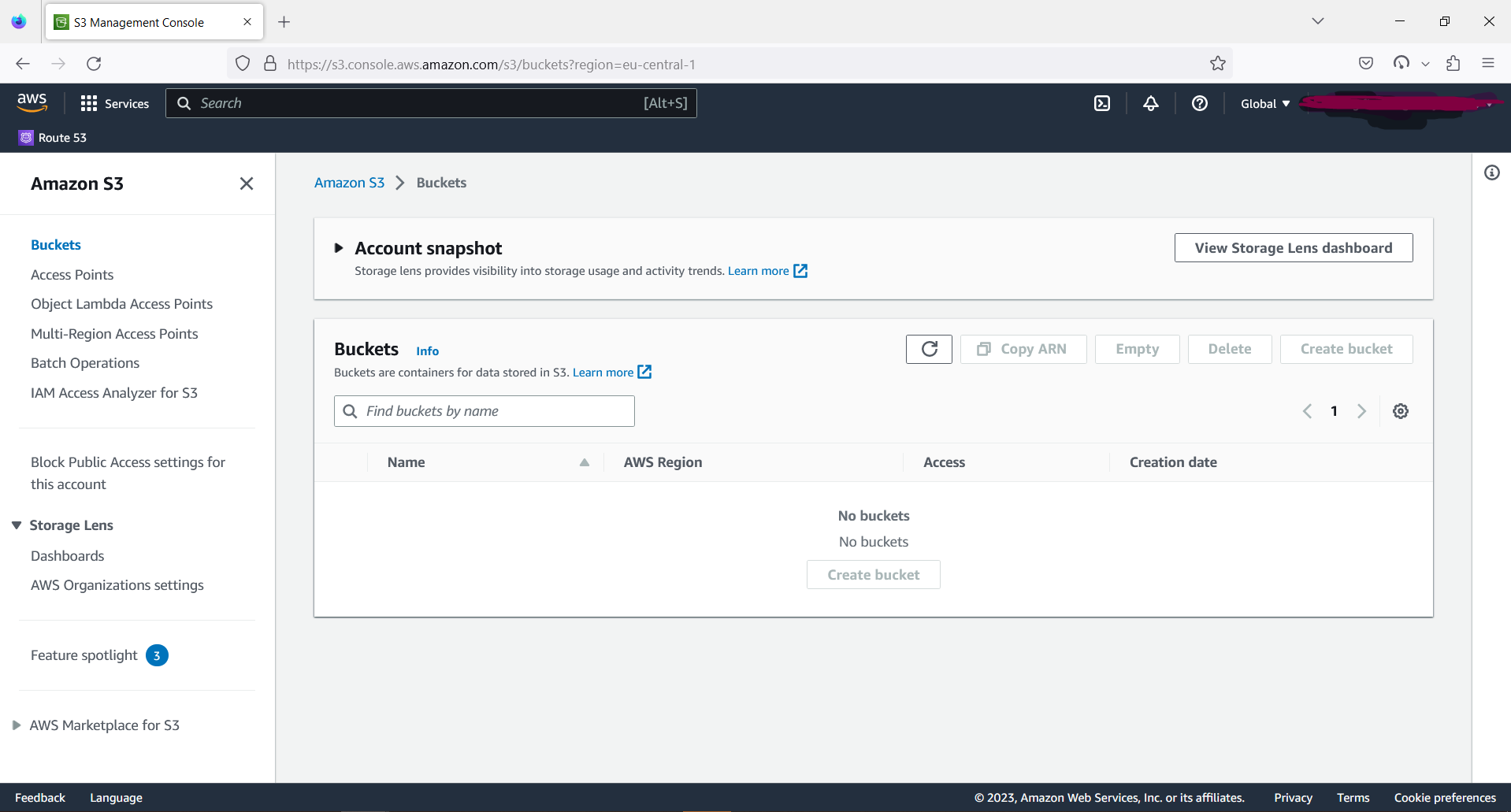Open the Firefox application menu
The image size is (1511, 812).
(x=1488, y=63)
